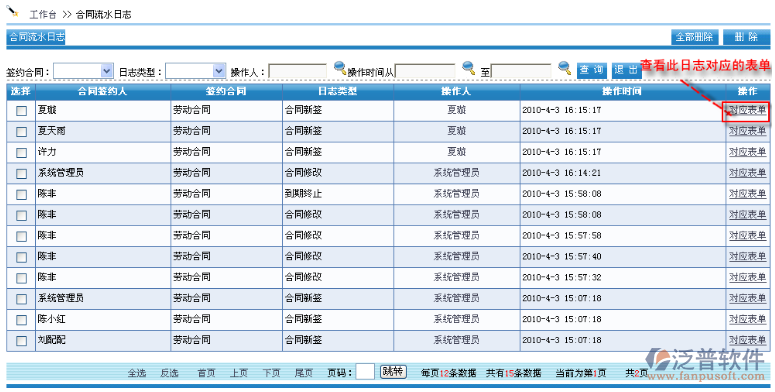Click 全选 in the footer

137,373
